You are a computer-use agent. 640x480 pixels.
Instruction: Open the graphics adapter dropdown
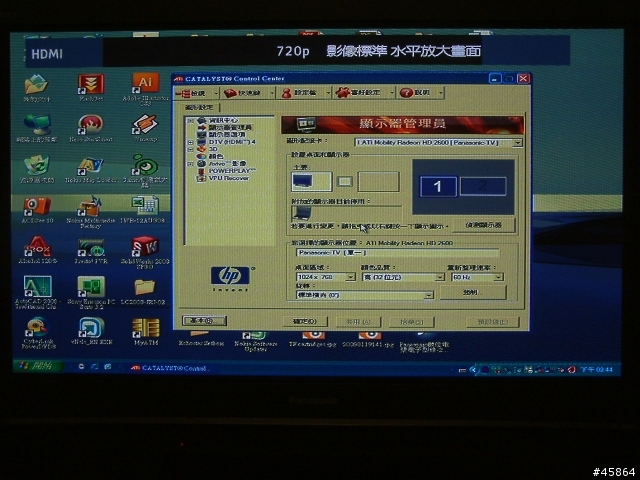click(x=518, y=143)
